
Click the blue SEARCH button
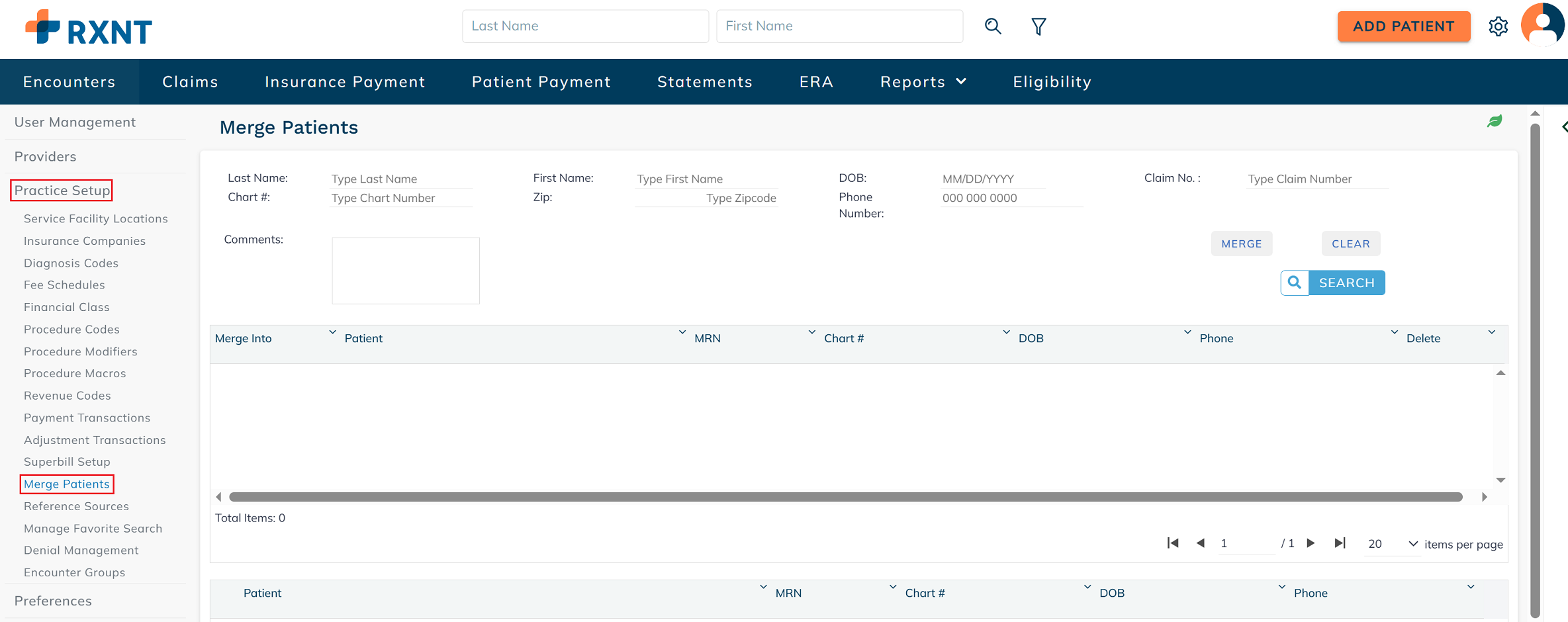1346,283
